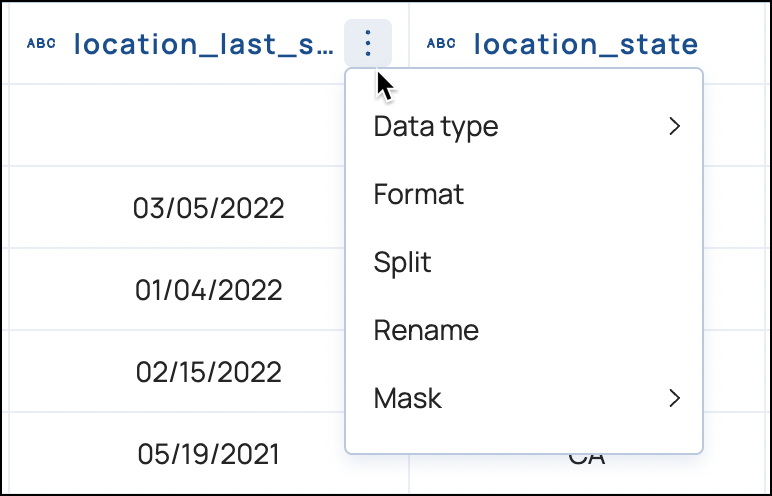Open the Mask submenu

tap(408, 398)
